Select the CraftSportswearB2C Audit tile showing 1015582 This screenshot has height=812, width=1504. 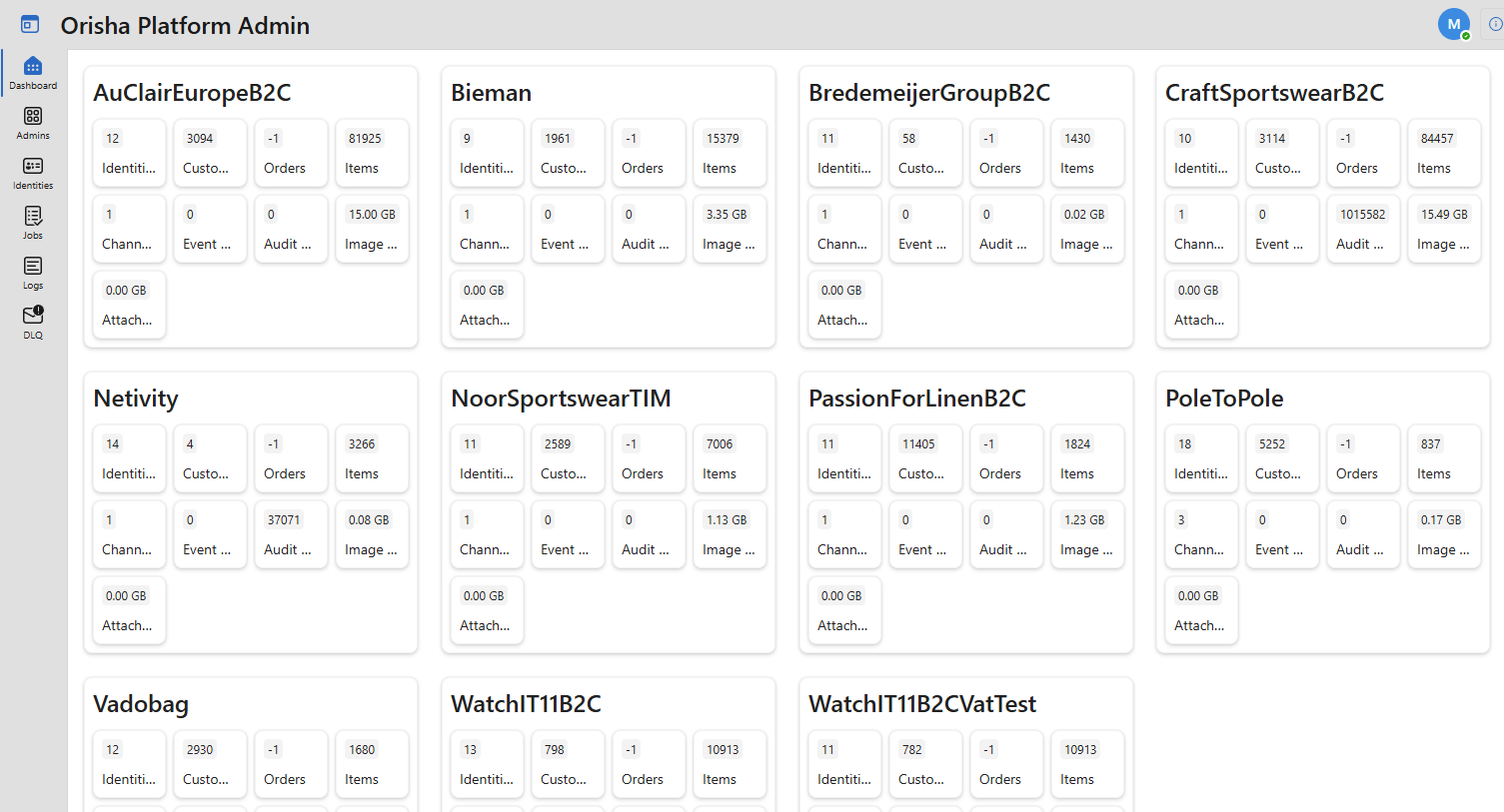(1362, 229)
